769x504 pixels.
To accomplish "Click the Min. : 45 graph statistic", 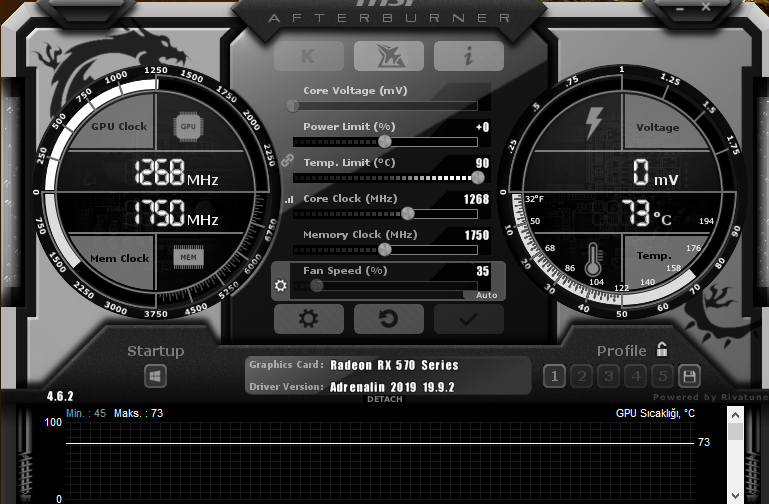I will point(86,413).
